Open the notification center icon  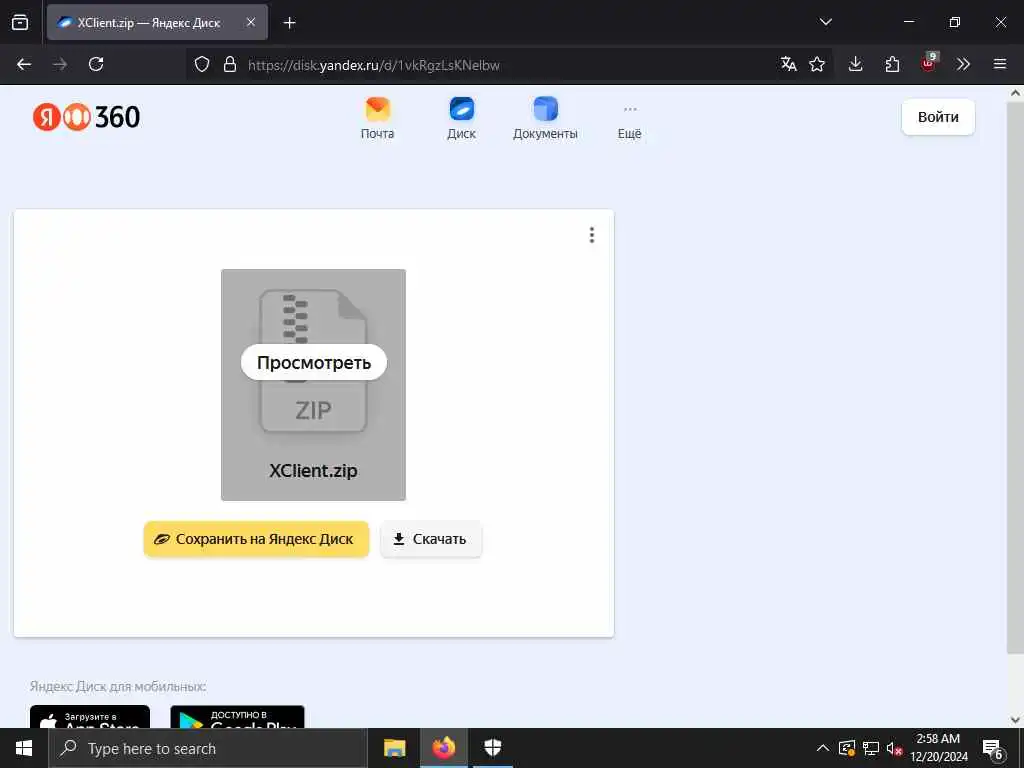(x=993, y=750)
